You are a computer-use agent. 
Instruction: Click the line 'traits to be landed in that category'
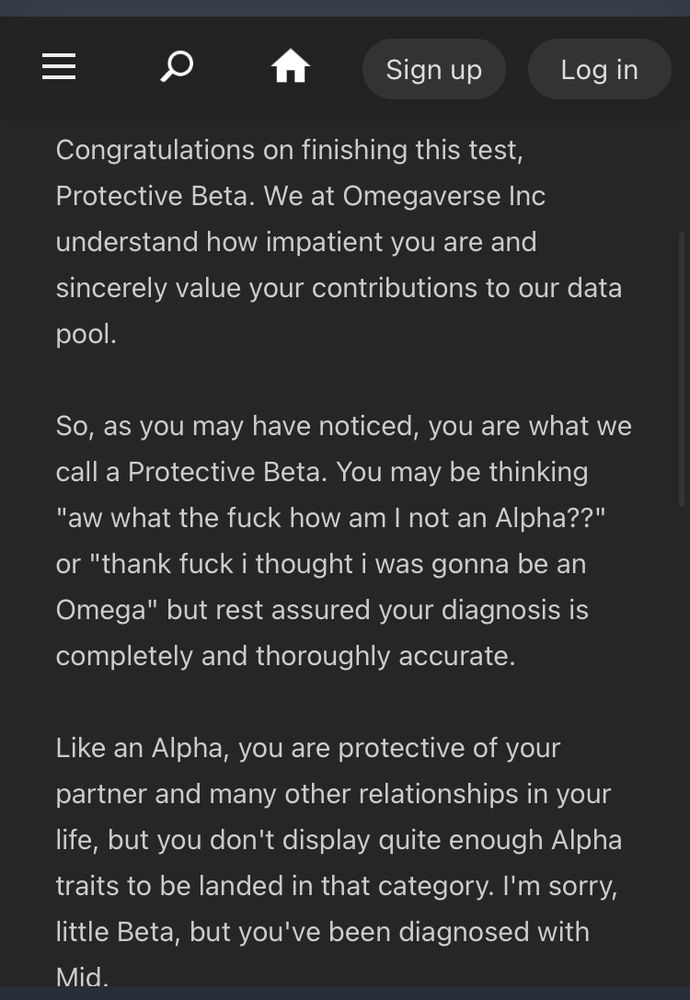point(337,886)
